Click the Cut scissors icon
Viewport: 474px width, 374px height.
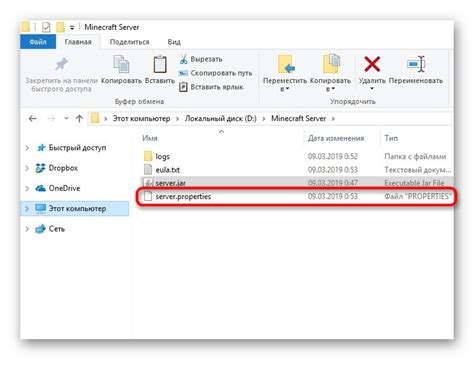coord(183,59)
